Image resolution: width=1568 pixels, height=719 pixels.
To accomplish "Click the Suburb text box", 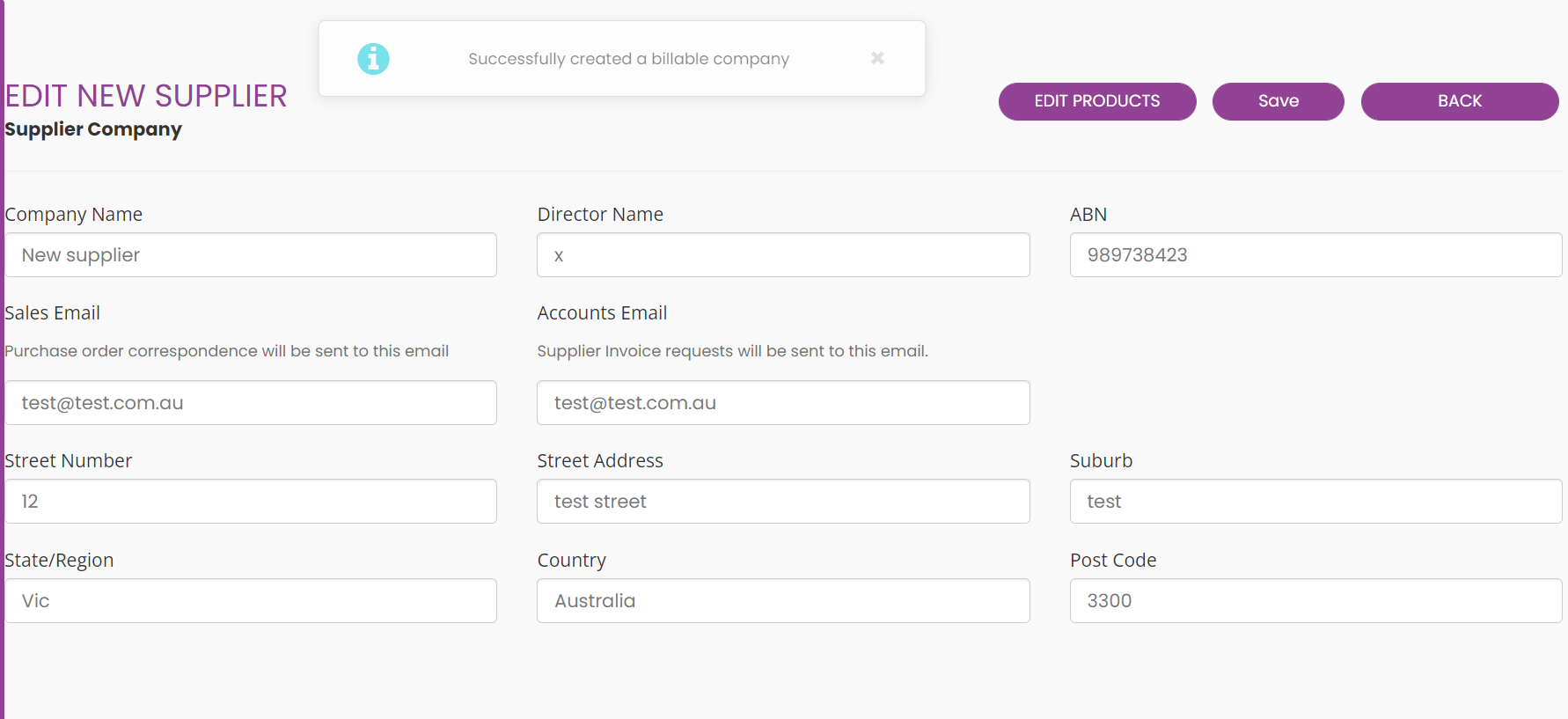I will (1315, 502).
